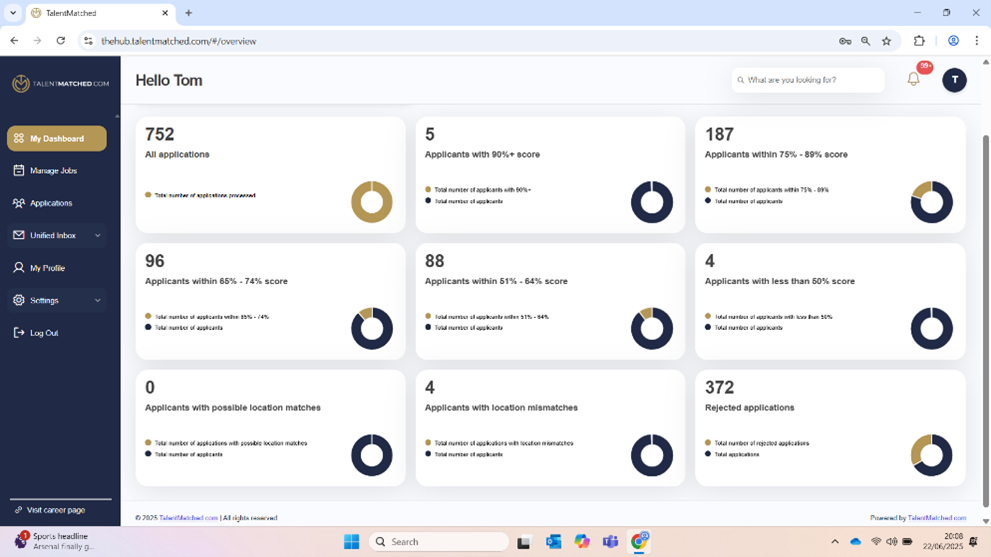Viewport: 991px width, 557px height.
Task: Open the Chrome profile icon
Action: (x=953, y=41)
